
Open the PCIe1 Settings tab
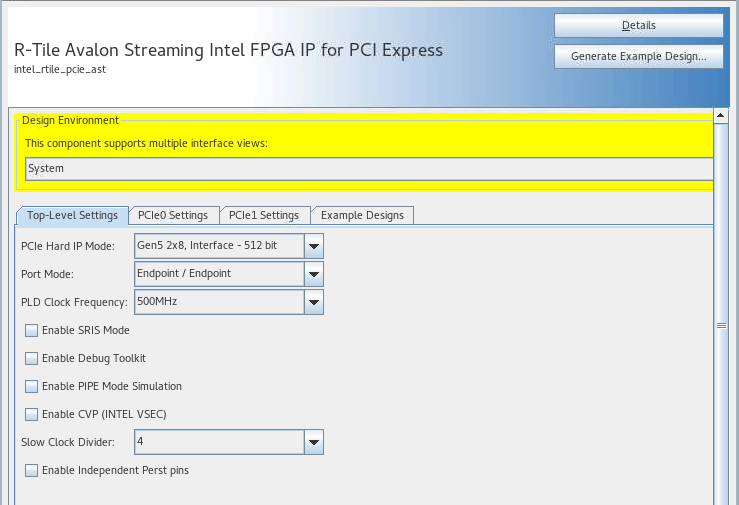point(263,215)
